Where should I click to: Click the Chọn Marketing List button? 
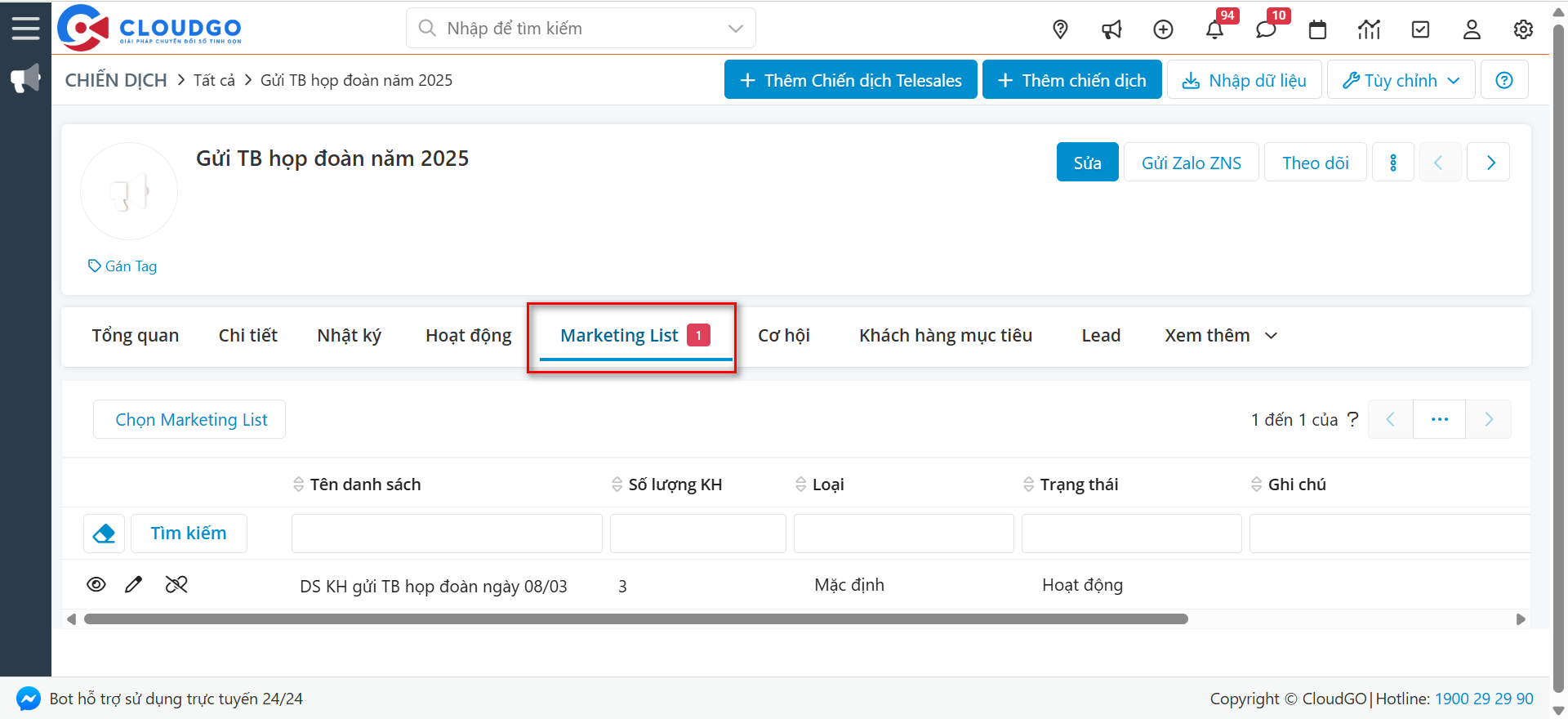pos(190,420)
